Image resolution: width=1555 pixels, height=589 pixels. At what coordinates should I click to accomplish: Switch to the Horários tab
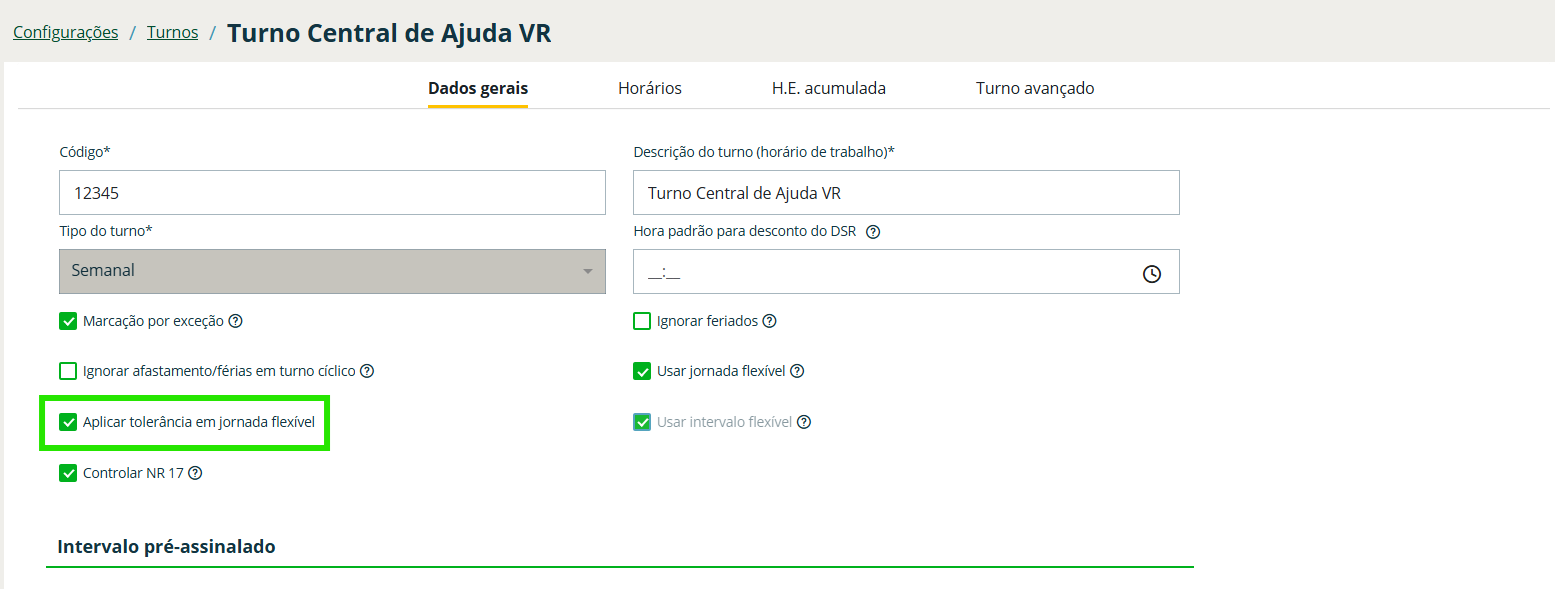pos(649,88)
